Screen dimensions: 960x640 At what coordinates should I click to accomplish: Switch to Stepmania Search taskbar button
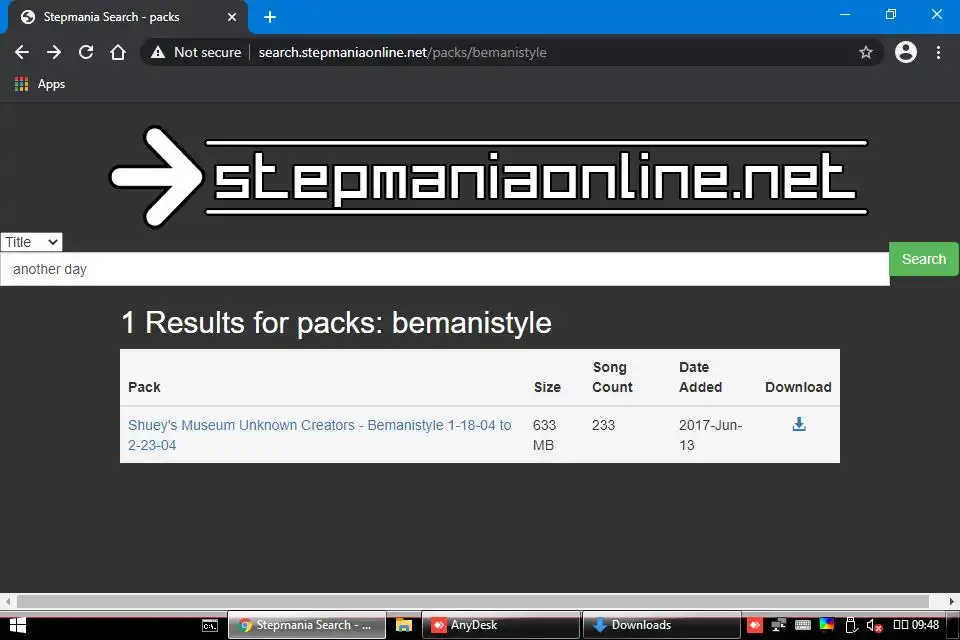tap(307, 625)
